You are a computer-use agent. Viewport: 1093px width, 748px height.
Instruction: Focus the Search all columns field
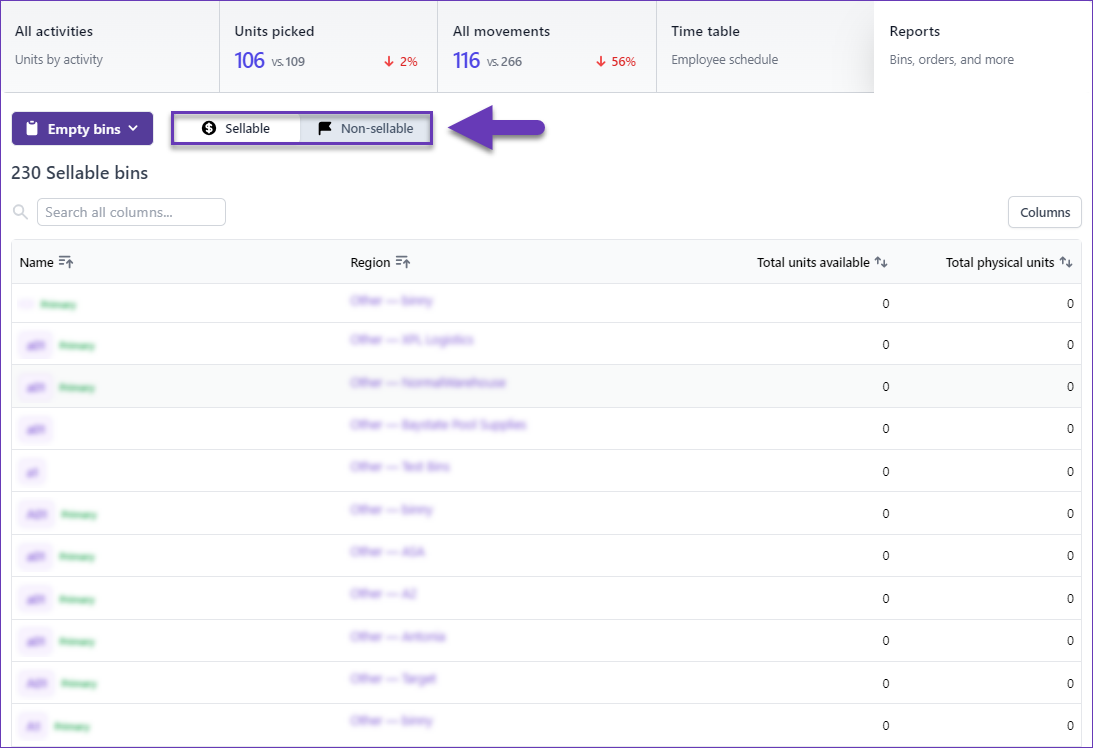[x=131, y=212]
